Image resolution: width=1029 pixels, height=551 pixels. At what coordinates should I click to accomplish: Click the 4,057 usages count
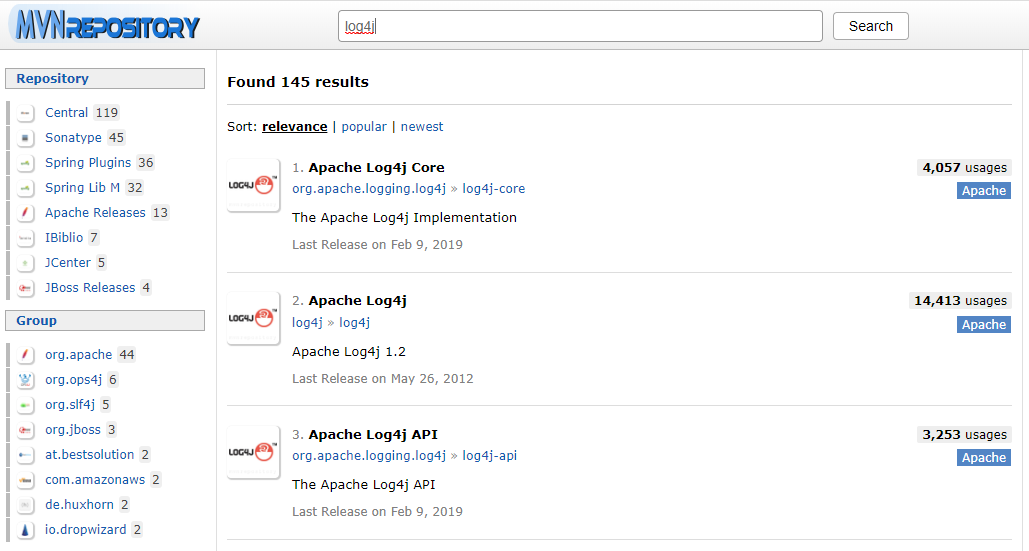click(x=964, y=168)
